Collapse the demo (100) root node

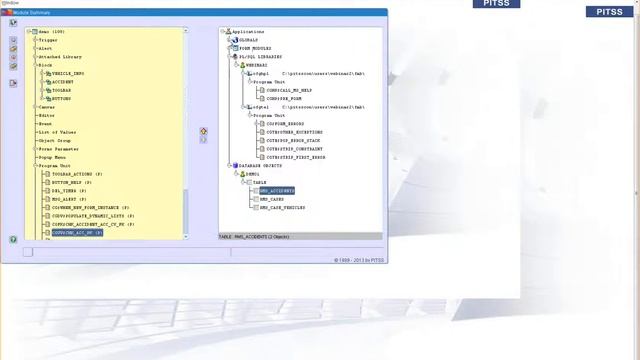[29, 31]
